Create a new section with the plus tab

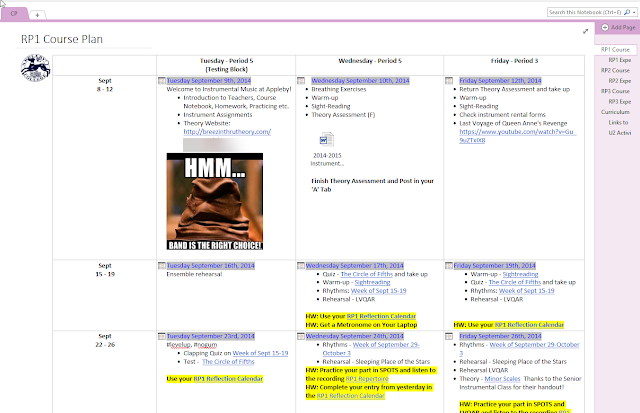pyautogui.click(x=37, y=15)
